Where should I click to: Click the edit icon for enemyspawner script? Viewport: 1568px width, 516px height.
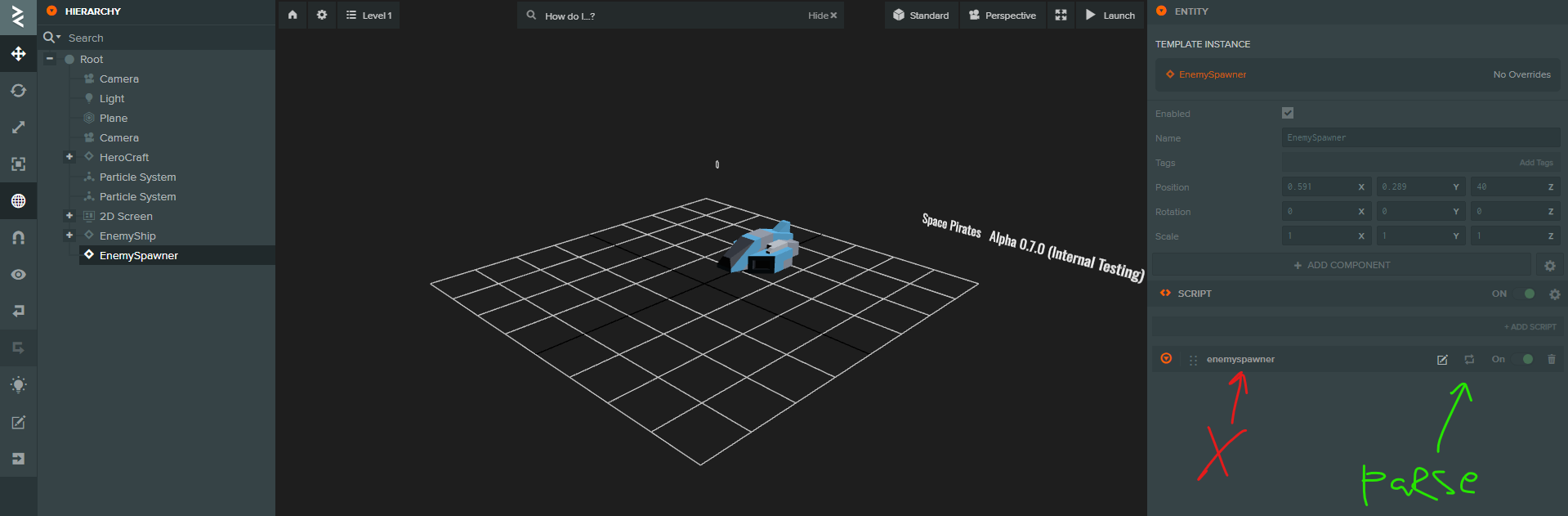(x=1442, y=360)
